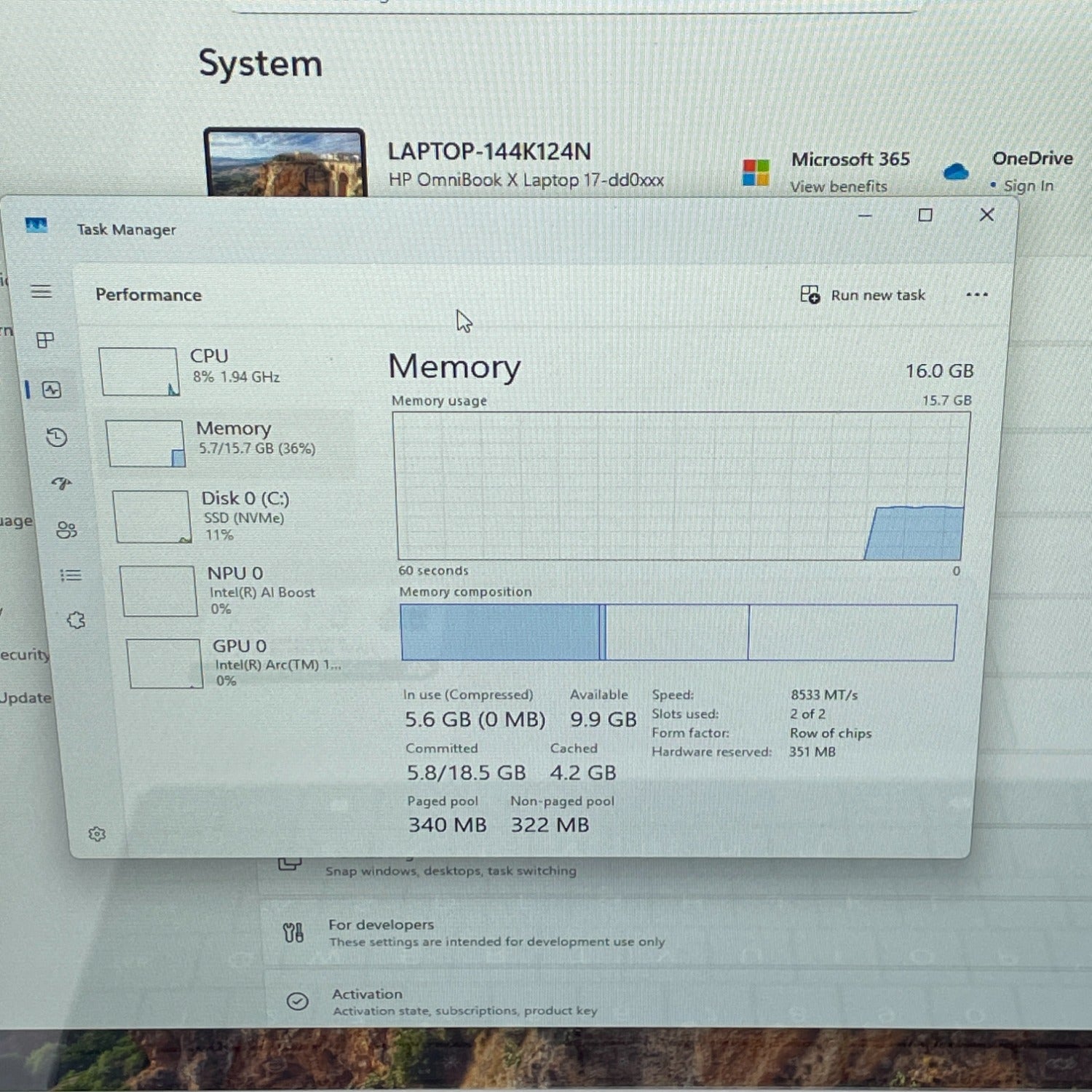This screenshot has height=1092, width=1092.
Task: Click the Memory composition bar
Action: click(x=677, y=632)
